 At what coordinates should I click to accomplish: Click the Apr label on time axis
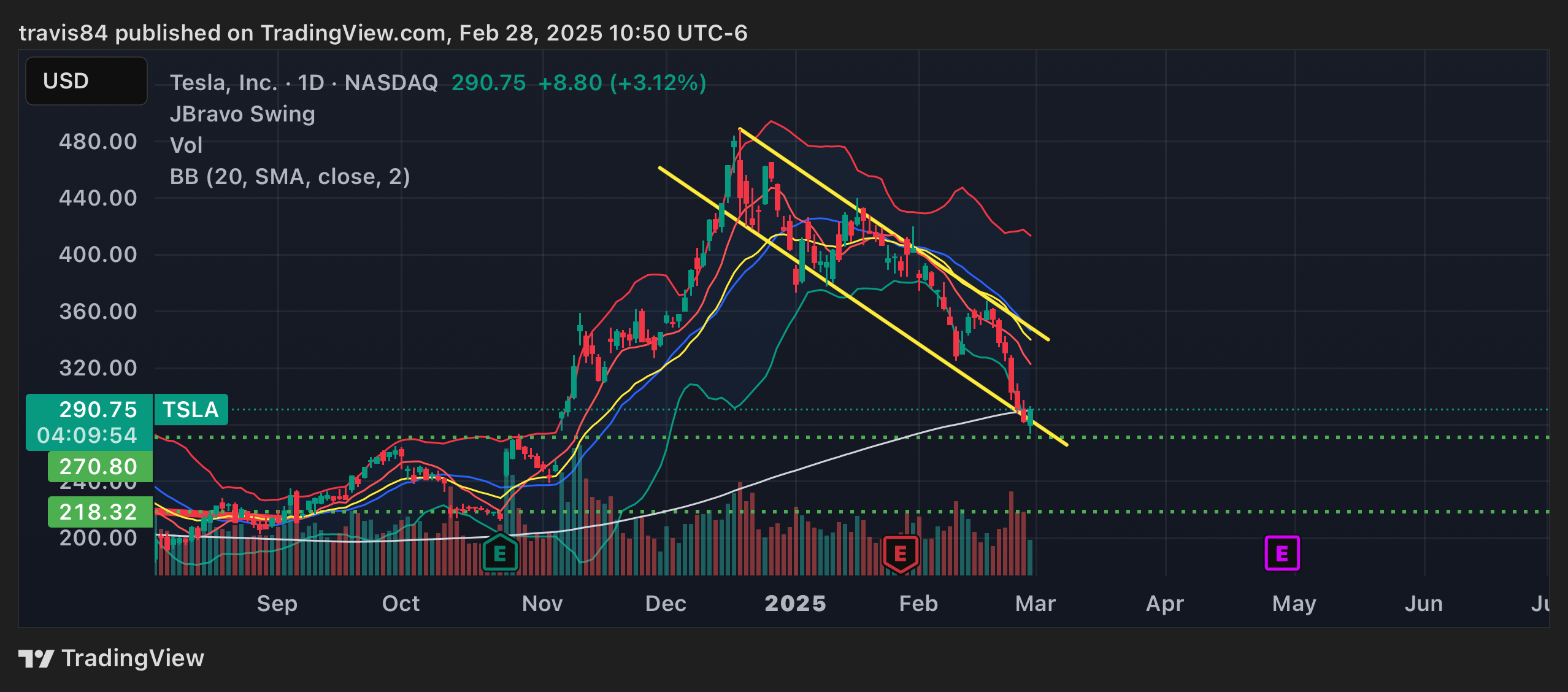[1166, 604]
